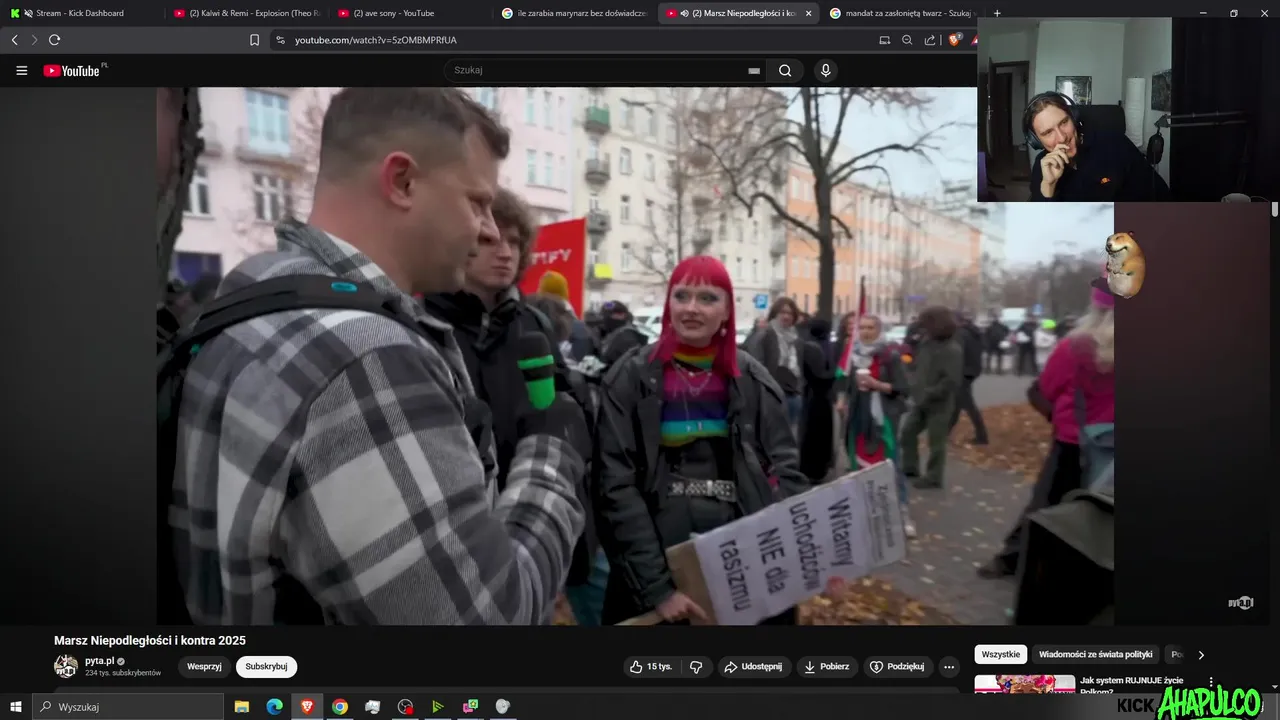Open the Windows Start menu
This screenshot has height=720, width=1280.
coord(15,707)
